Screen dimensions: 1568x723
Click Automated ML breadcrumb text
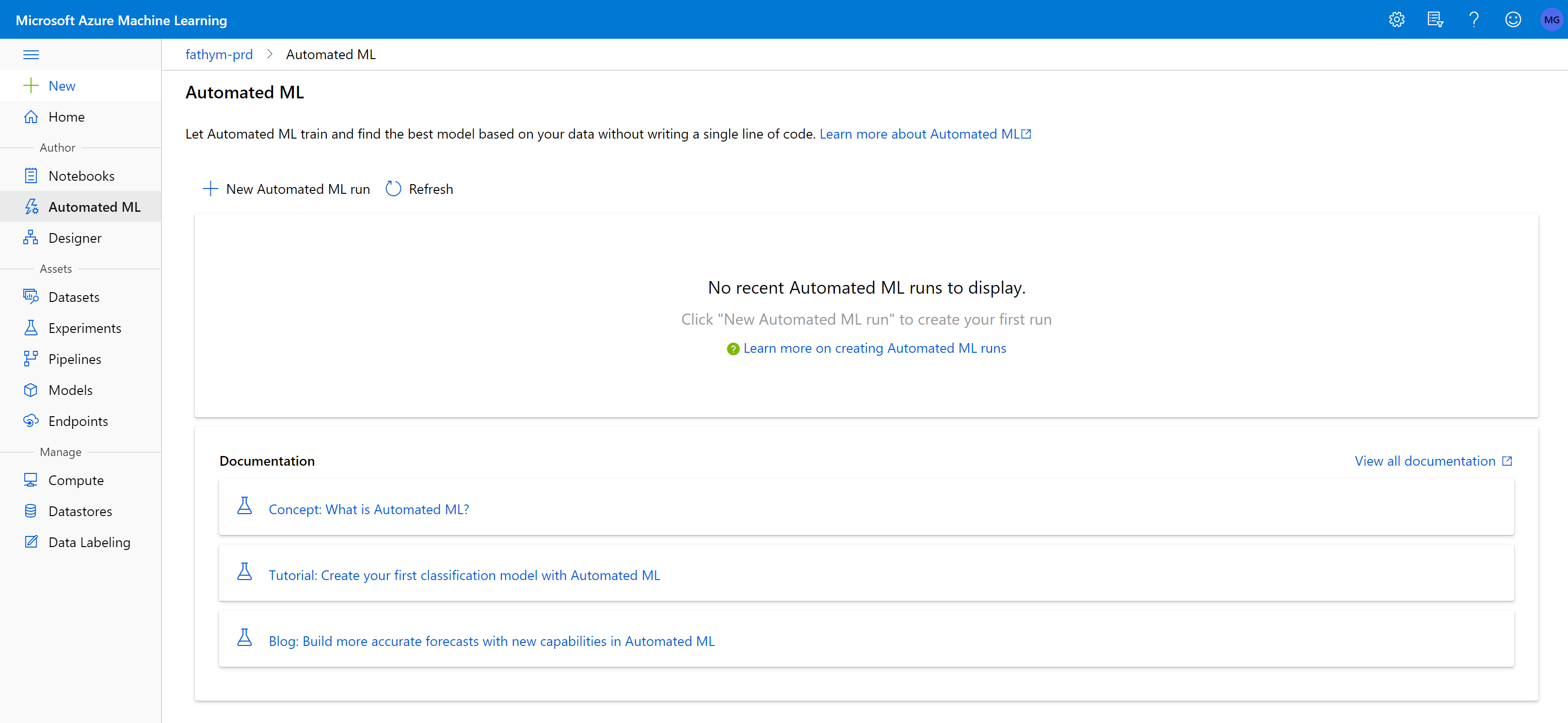point(331,54)
